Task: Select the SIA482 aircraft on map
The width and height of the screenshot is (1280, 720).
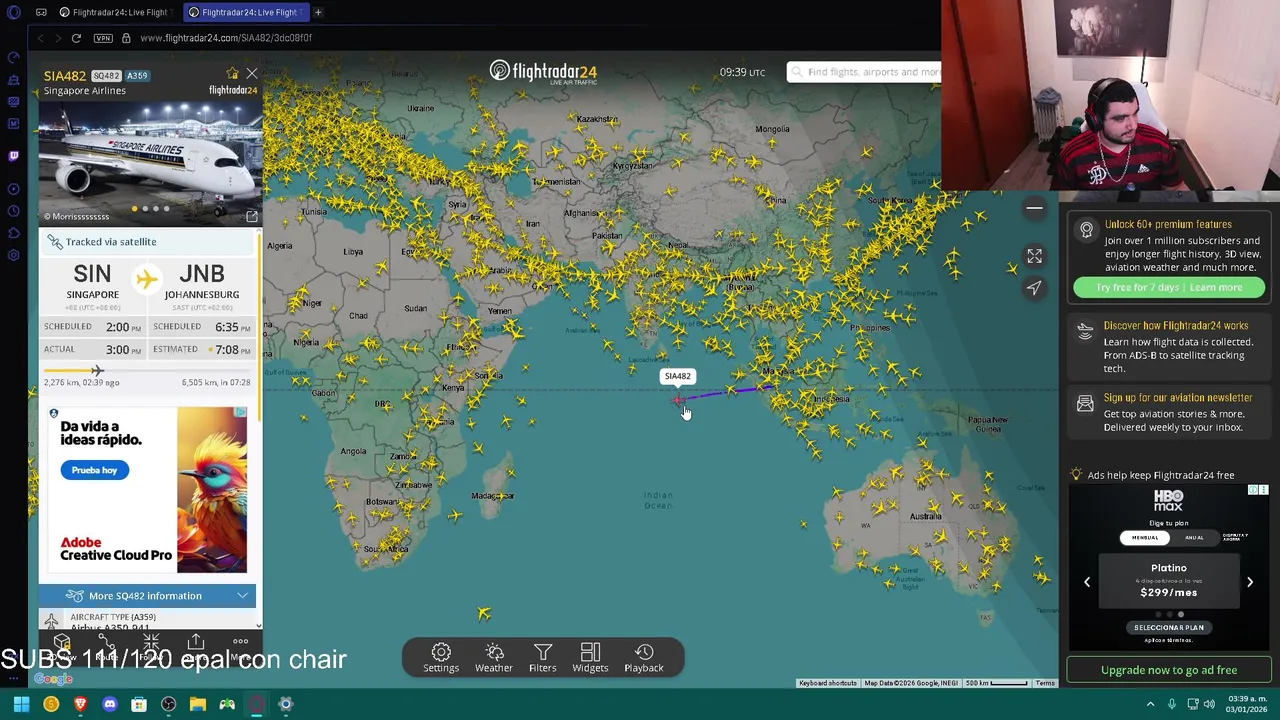Action: [x=679, y=401]
